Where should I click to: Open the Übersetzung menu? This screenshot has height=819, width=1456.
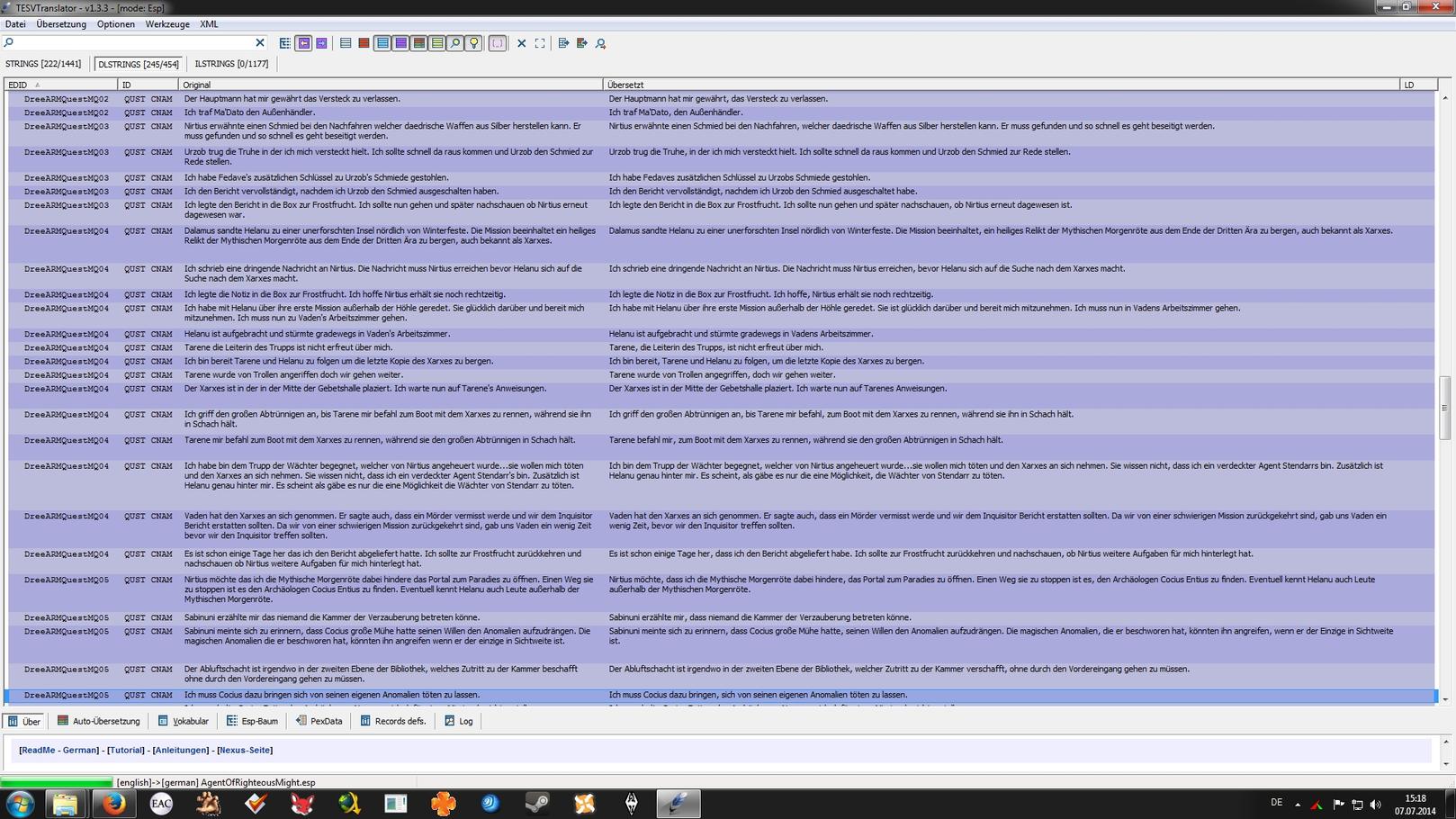click(61, 24)
